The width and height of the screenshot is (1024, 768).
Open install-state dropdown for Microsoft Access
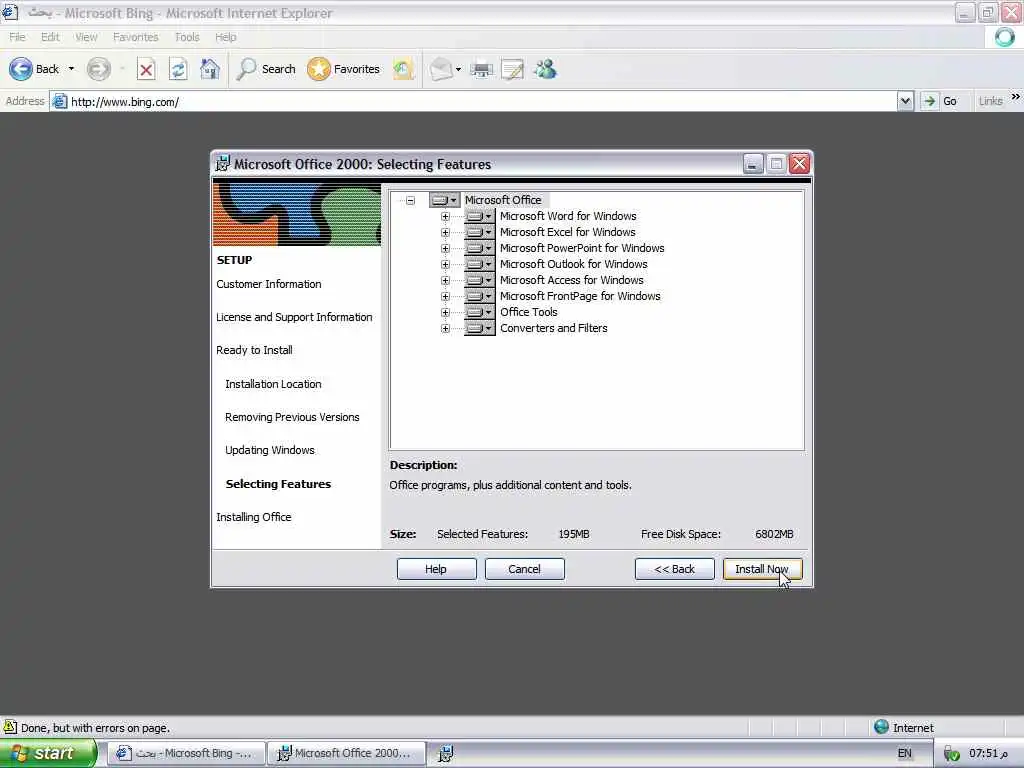[x=480, y=280]
